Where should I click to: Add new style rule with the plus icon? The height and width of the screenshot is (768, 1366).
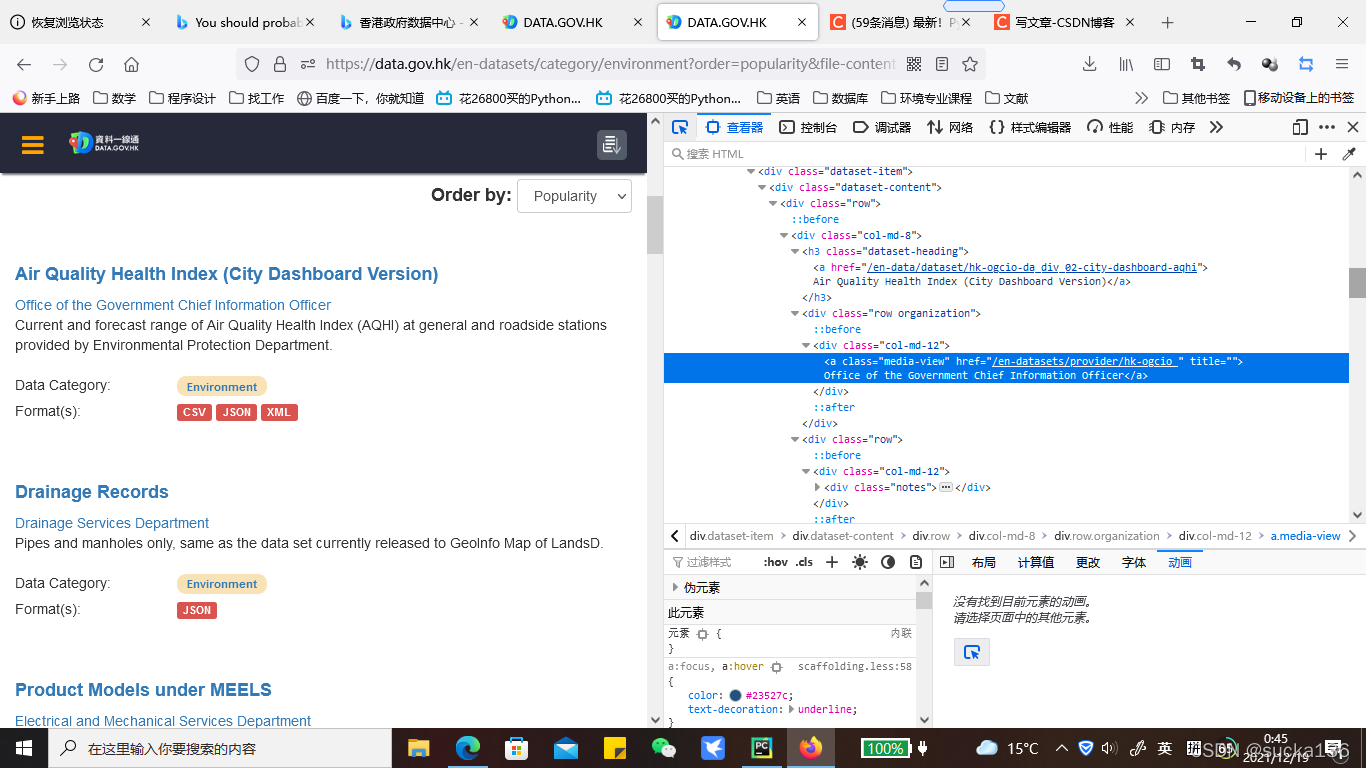point(832,562)
